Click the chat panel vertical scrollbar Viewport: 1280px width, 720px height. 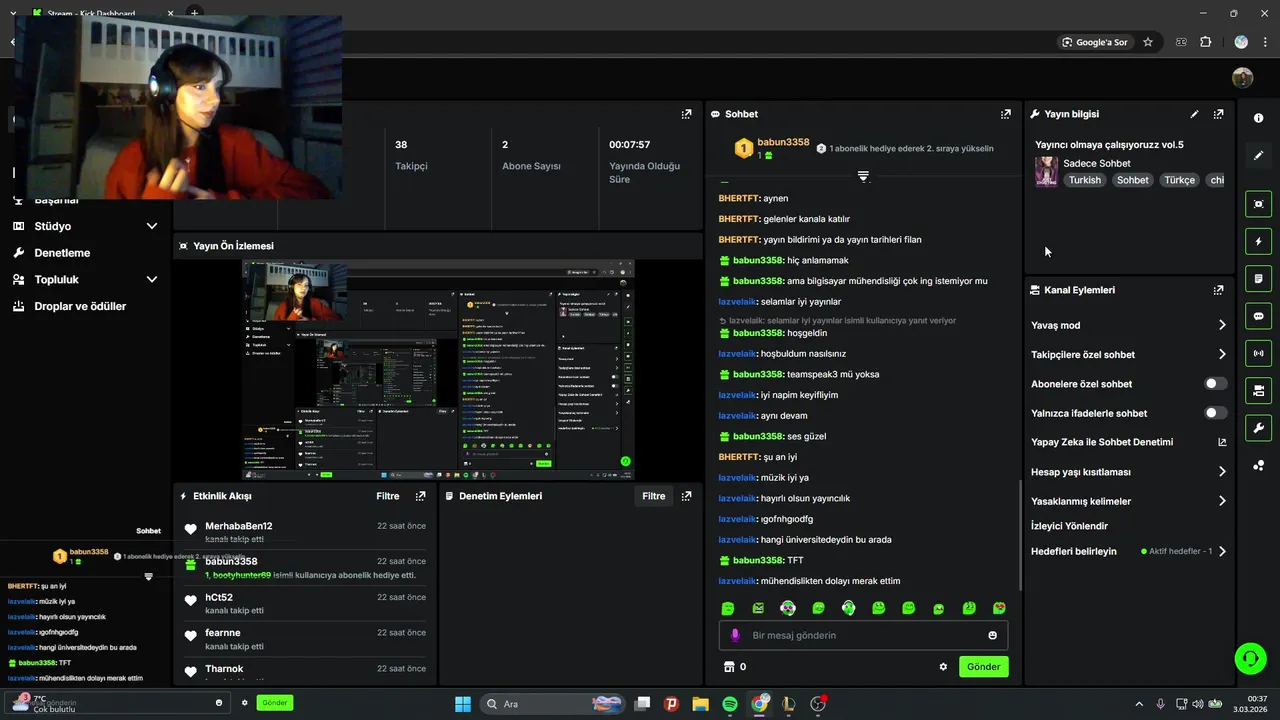click(1019, 535)
